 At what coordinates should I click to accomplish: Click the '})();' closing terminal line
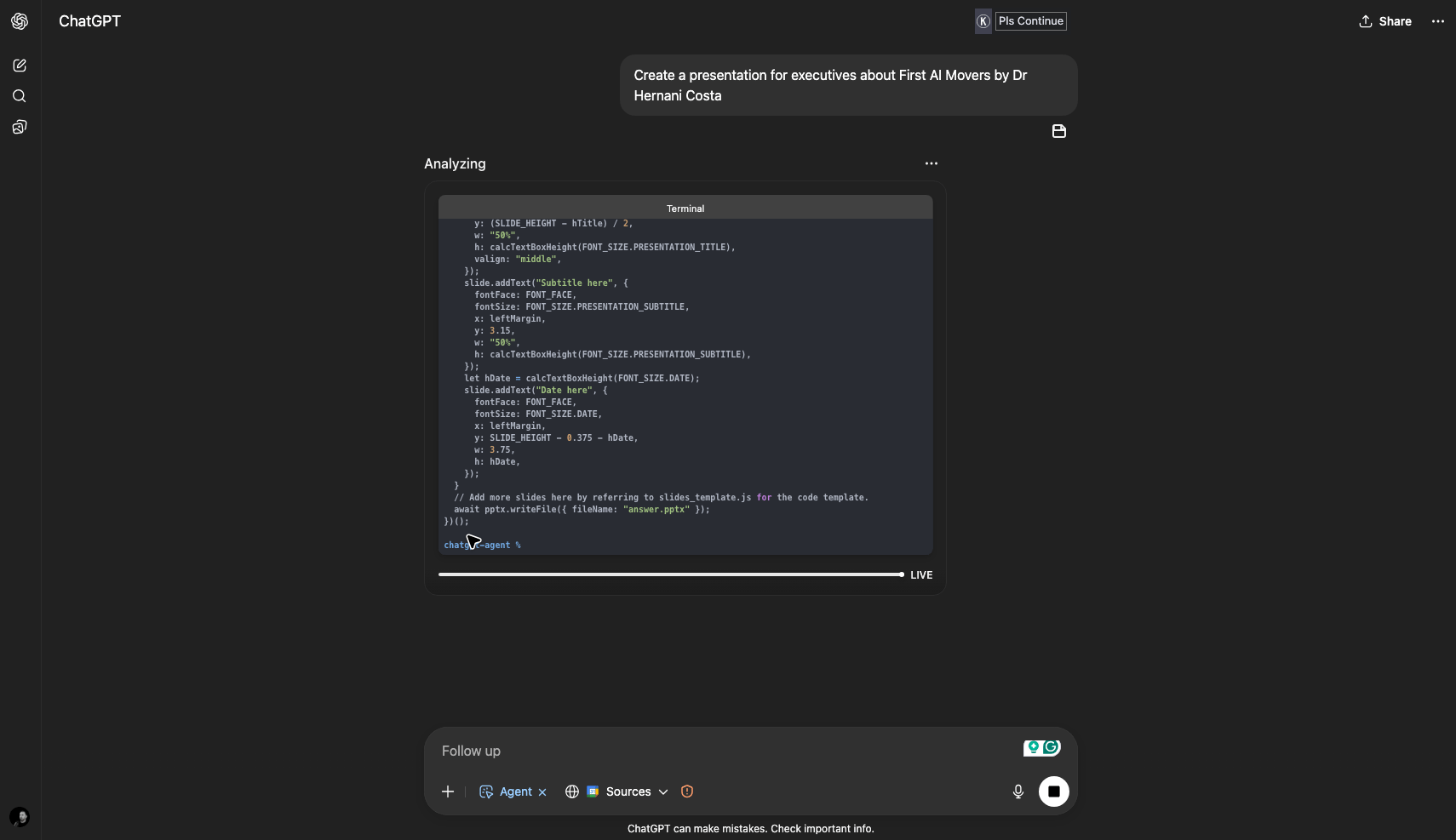tap(456, 521)
